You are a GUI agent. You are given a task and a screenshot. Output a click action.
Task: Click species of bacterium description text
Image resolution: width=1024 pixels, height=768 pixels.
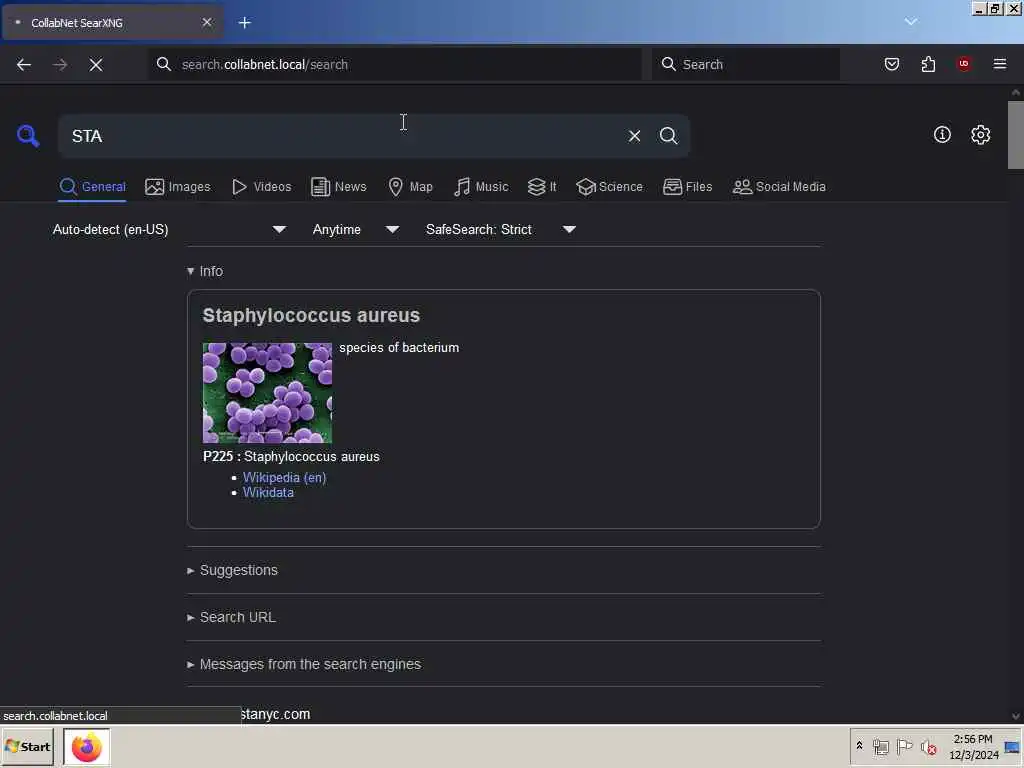click(x=399, y=347)
